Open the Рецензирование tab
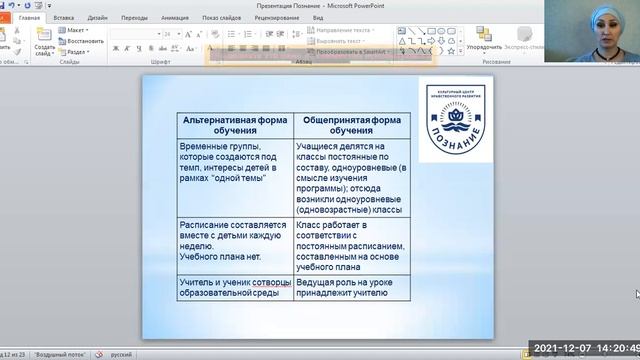This screenshot has height=360, width=640. pos(277,18)
